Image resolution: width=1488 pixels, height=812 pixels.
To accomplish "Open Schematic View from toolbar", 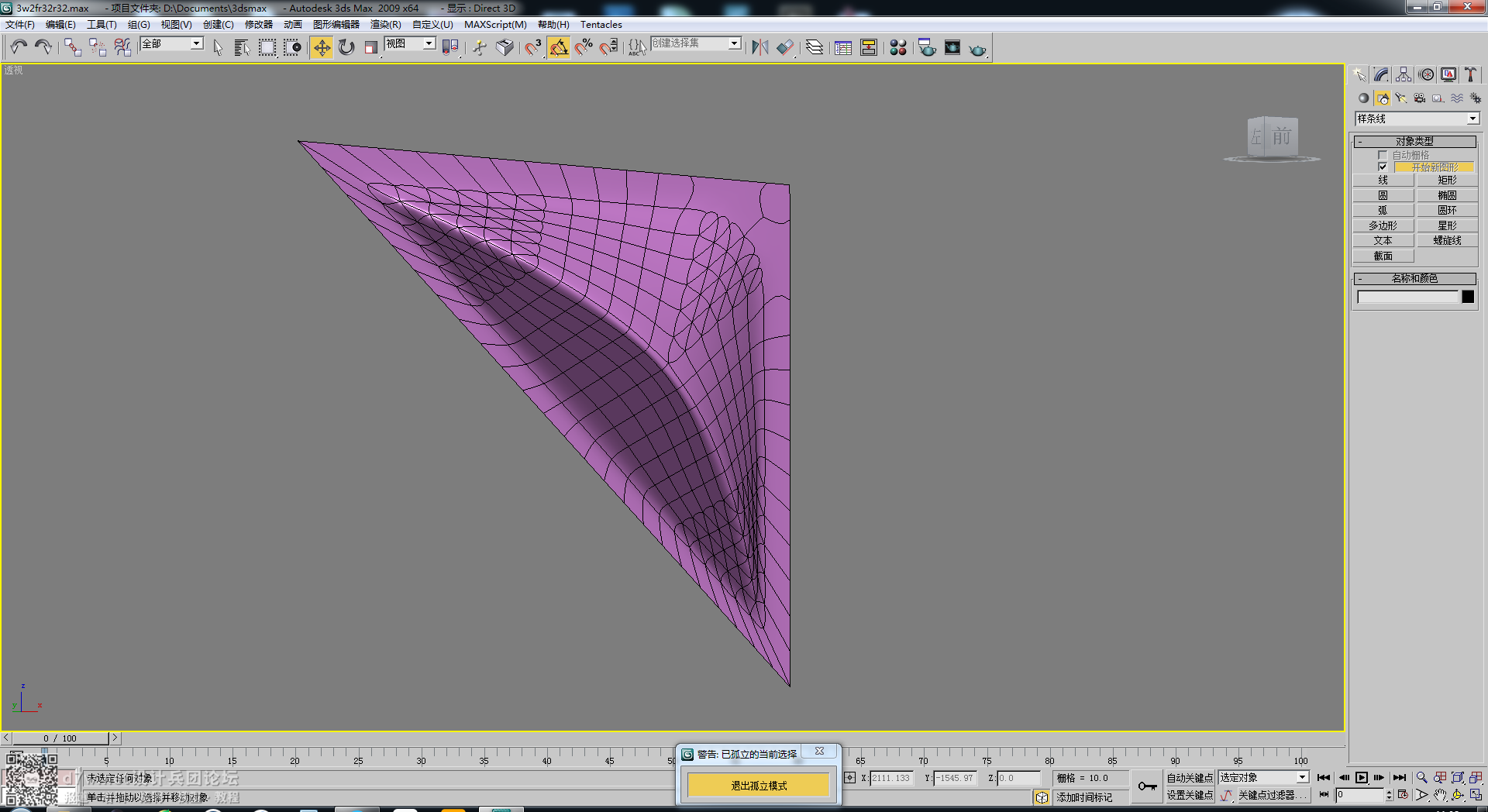I will (869, 47).
